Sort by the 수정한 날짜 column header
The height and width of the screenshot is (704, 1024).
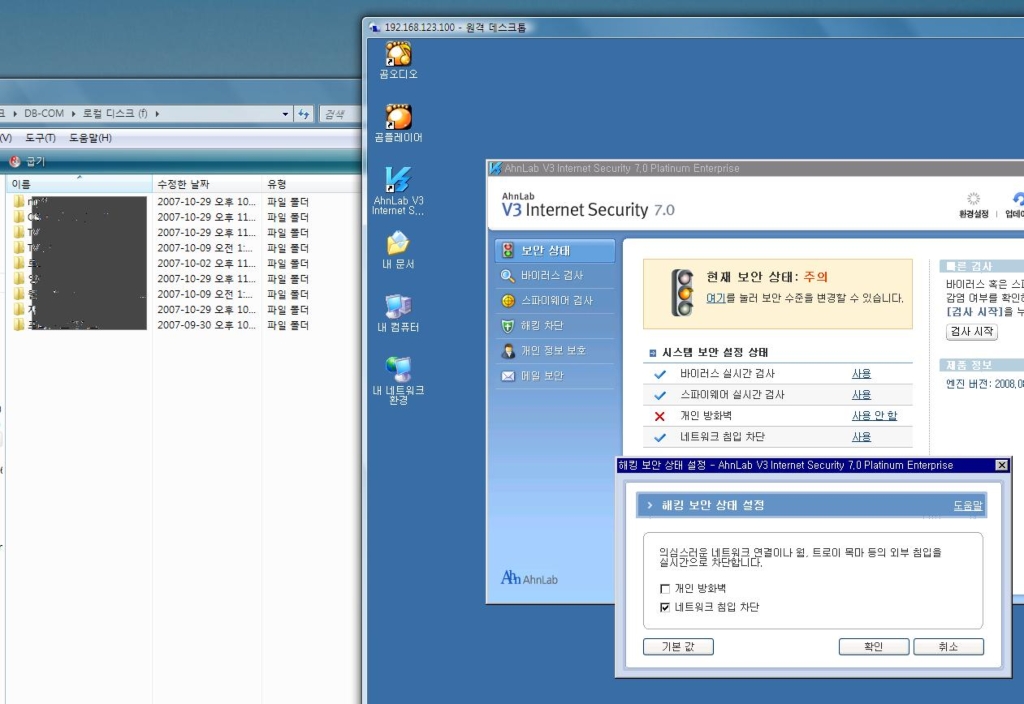tap(207, 184)
